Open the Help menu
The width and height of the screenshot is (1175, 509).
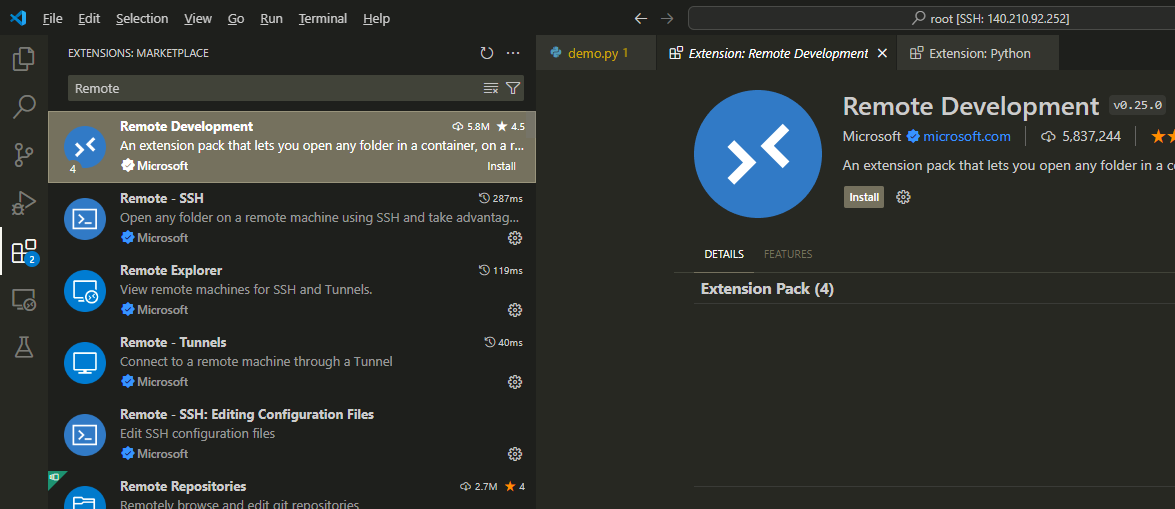pos(376,18)
